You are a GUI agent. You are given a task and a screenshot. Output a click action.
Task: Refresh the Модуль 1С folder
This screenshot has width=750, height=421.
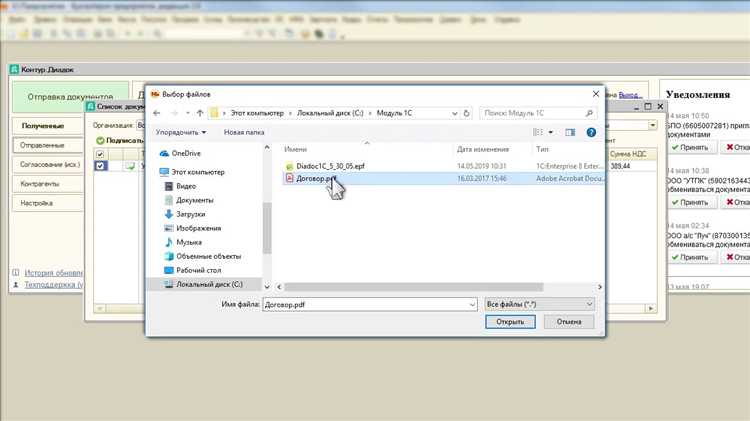[466, 113]
